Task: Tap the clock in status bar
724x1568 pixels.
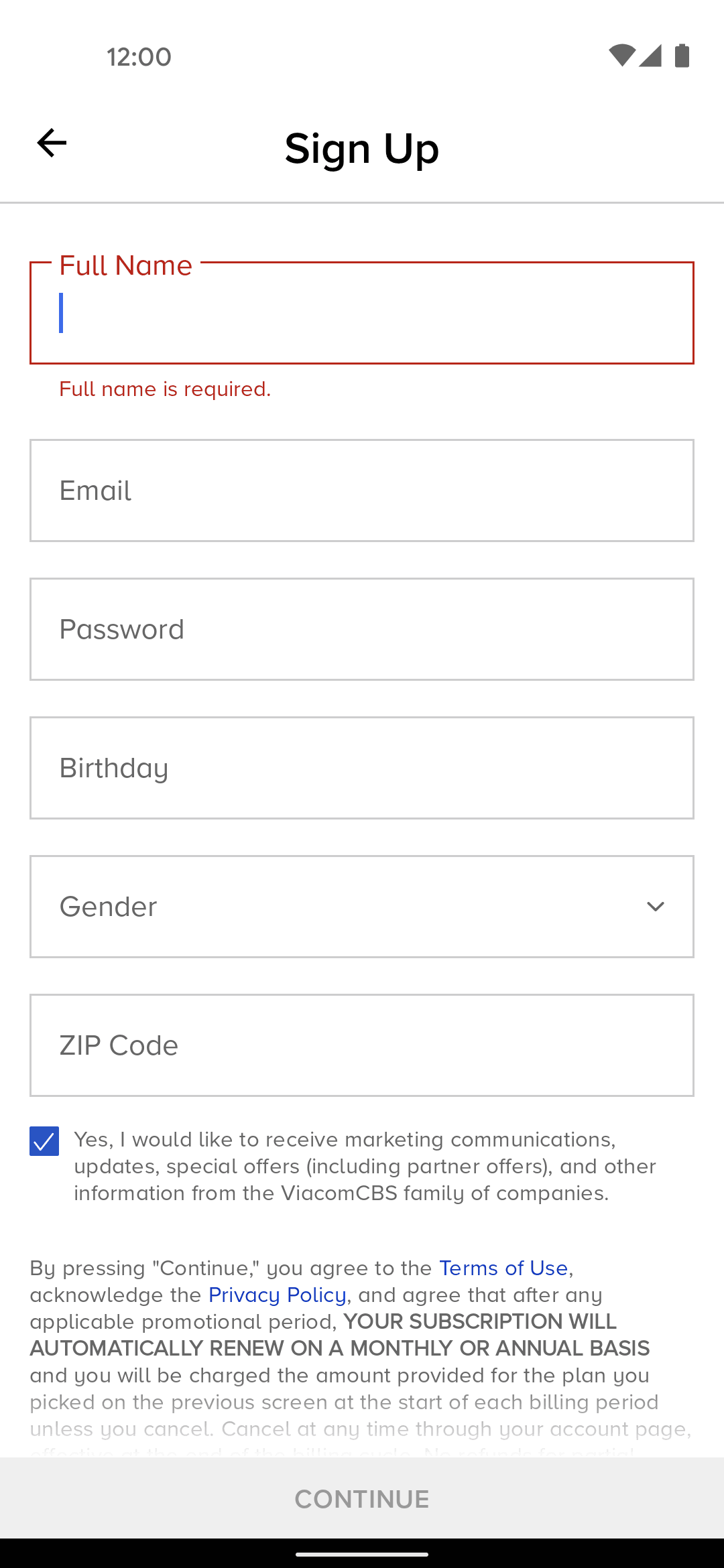Action: tap(139, 57)
